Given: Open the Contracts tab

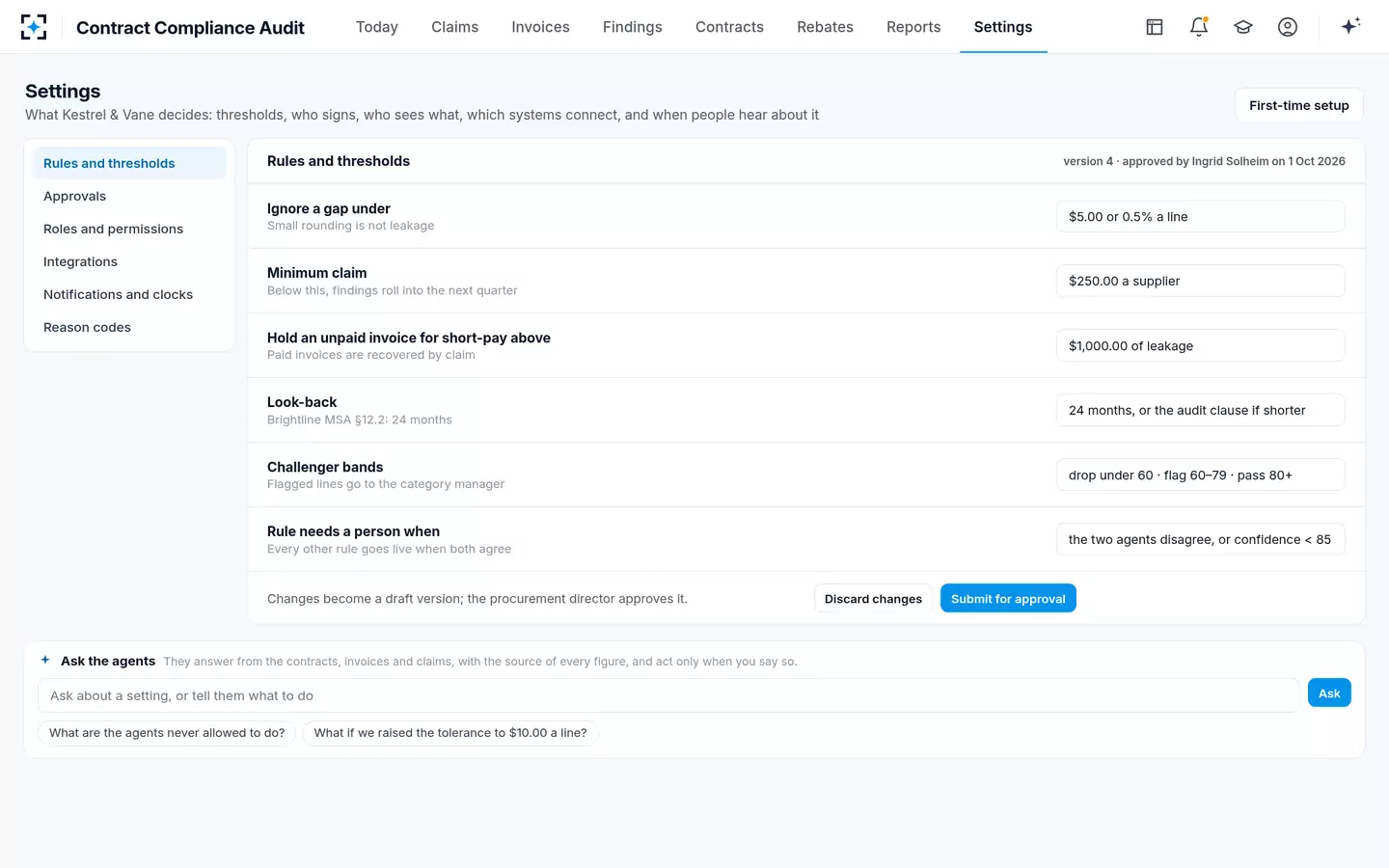Looking at the screenshot, I should click(x=729, y=27).
